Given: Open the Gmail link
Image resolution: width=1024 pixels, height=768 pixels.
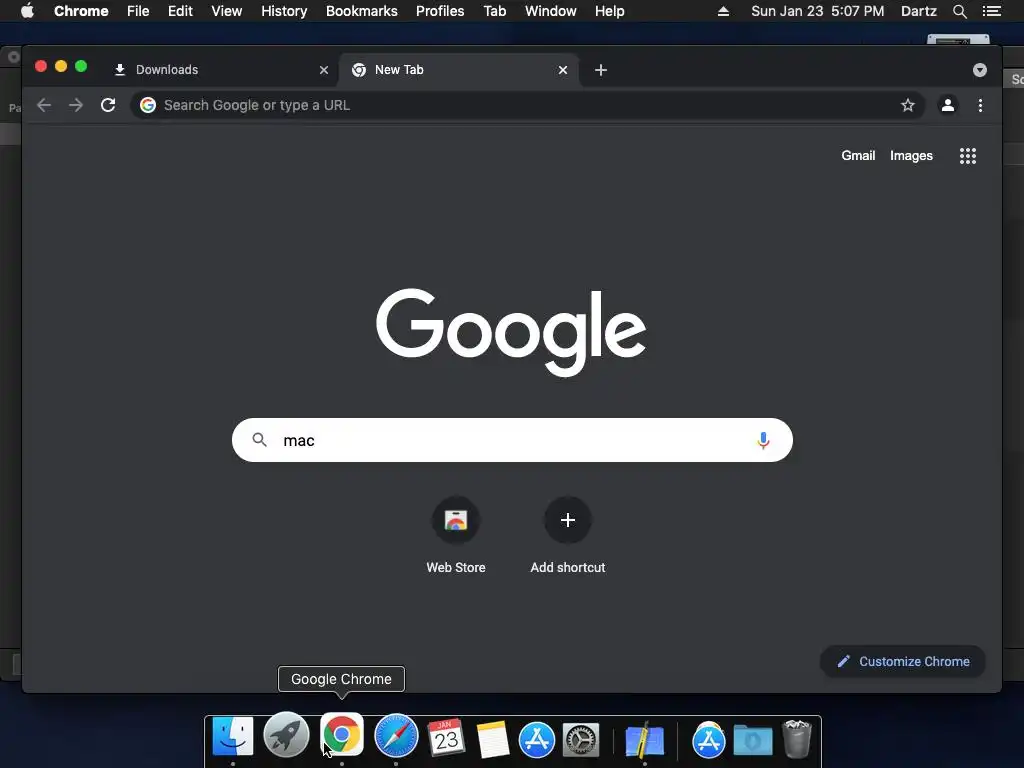Looking at the screenshot, I should click(858, 155).
